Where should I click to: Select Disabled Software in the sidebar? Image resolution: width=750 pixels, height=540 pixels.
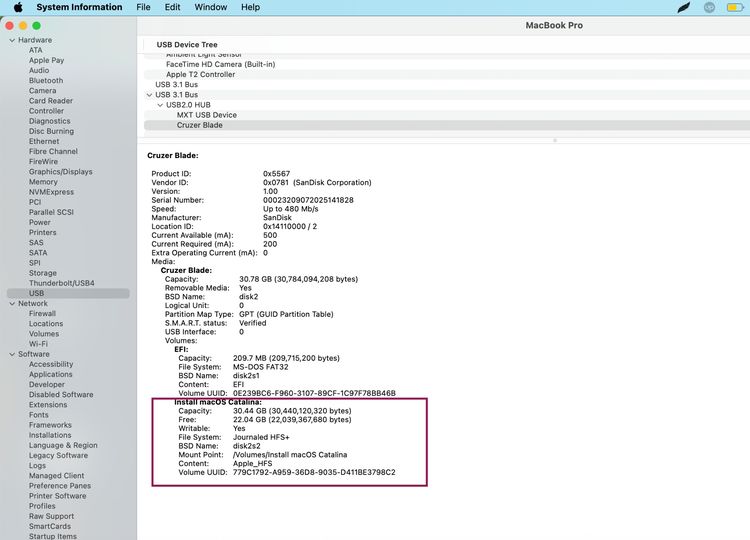coord(61,395)
